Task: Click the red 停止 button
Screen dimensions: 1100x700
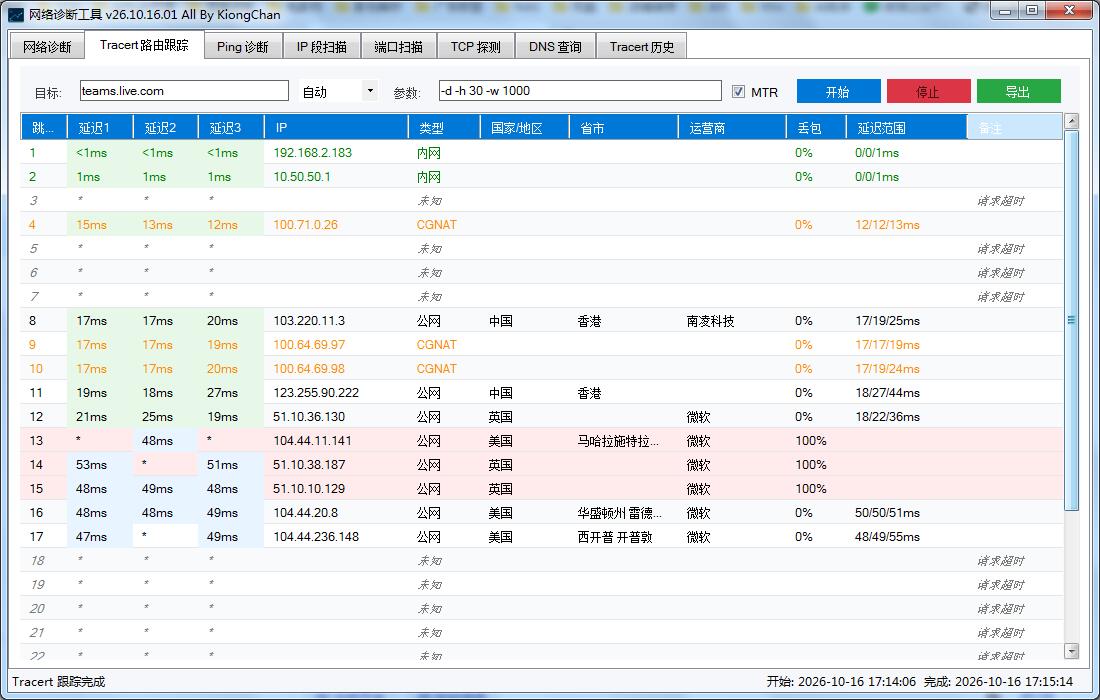Action: (x=928, y=91)
